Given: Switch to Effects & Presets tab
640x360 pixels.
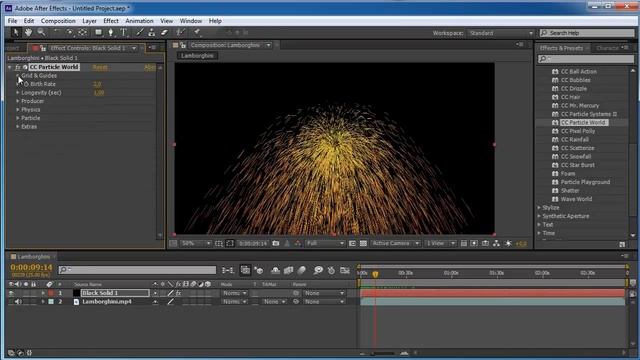Looking at the screenshot, I should coord(561,48).
